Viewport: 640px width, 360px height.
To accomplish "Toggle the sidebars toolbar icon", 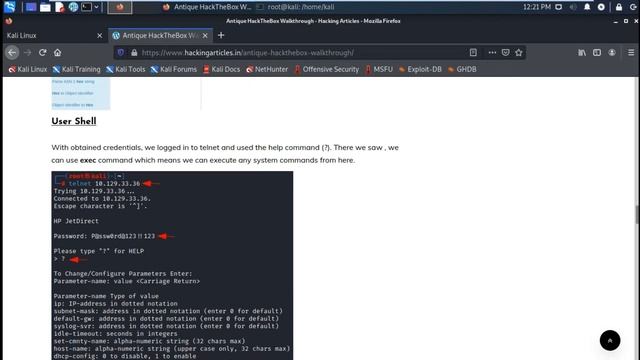I will pos(597,53).
